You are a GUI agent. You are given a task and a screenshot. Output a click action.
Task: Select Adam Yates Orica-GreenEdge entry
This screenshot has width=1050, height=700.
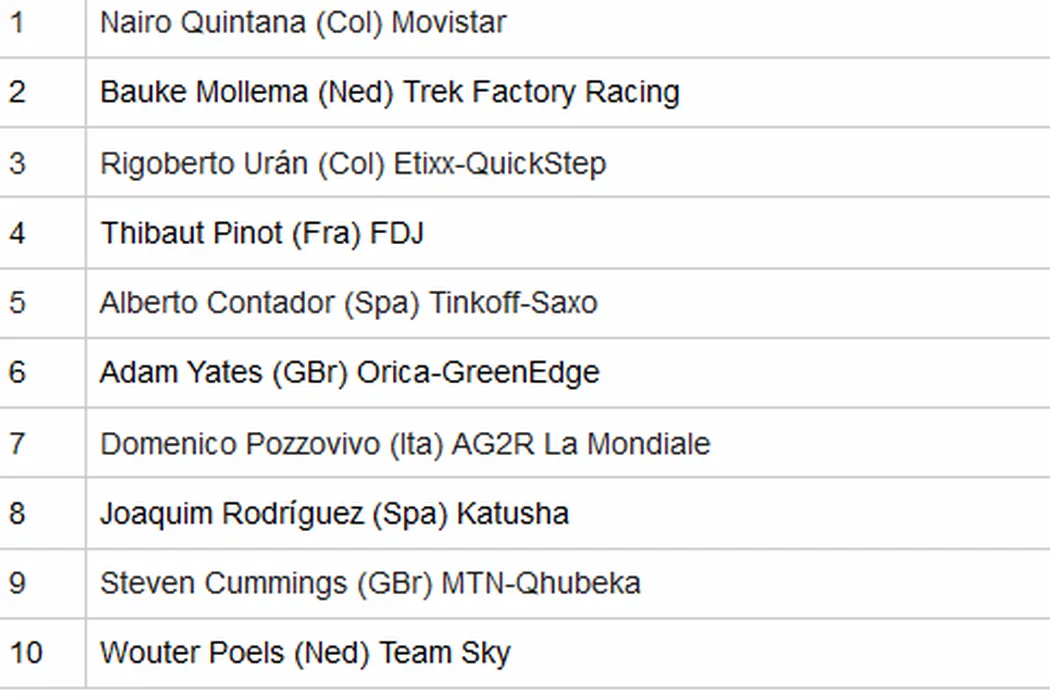(349, 373)
